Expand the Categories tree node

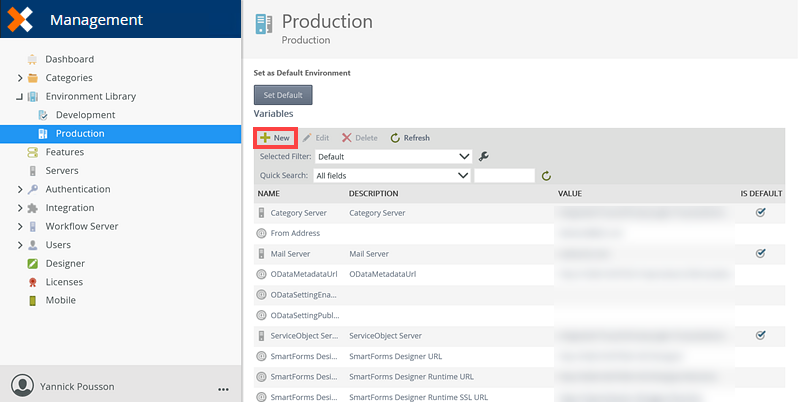pos(20,78)
